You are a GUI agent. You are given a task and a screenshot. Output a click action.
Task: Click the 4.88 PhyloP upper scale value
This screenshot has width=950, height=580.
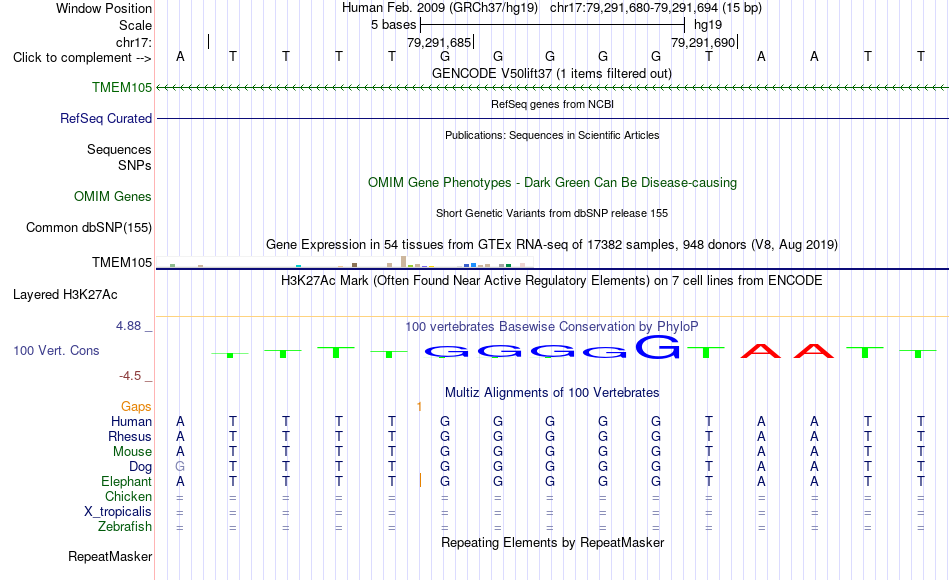pyautogui.click(x=128, y=326)
